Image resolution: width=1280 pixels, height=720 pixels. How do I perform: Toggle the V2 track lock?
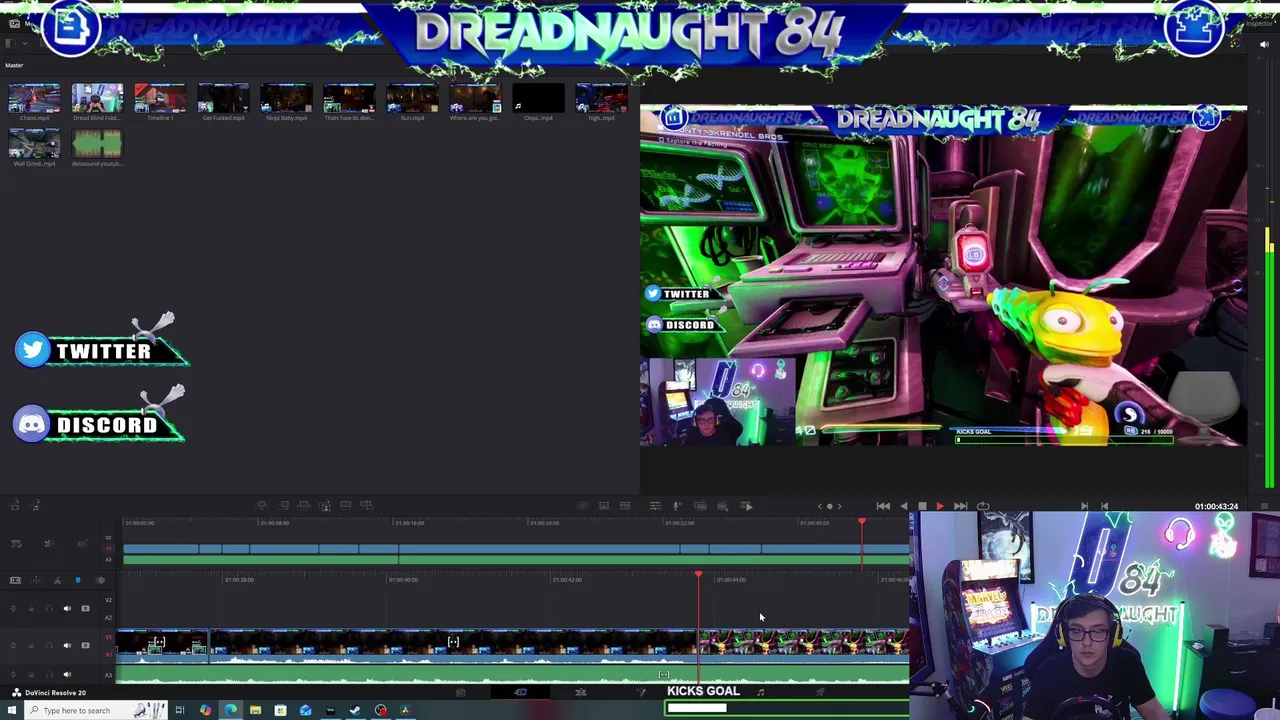(x=31, y=608)
